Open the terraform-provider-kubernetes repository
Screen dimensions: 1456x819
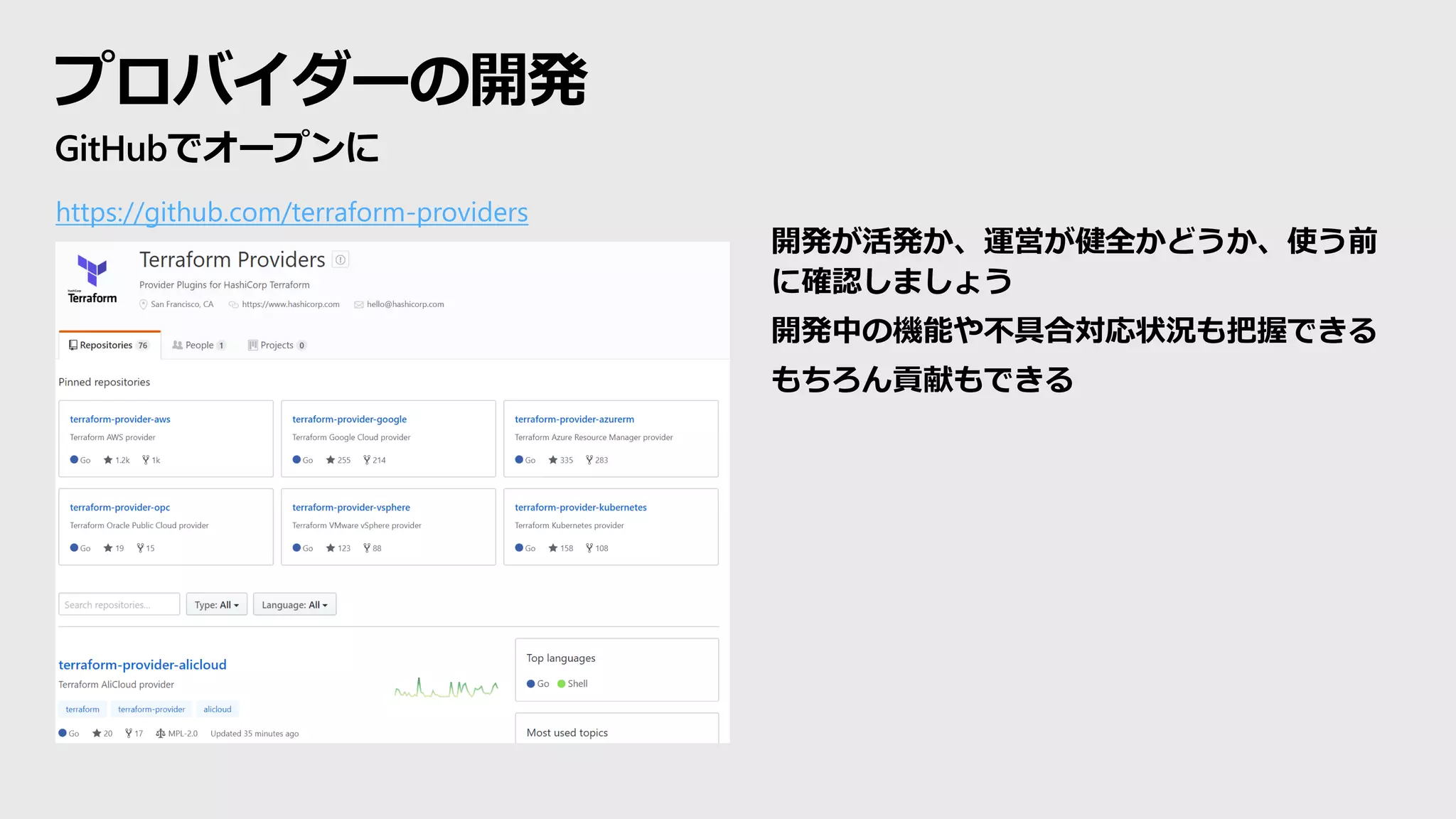click(581, 508)
